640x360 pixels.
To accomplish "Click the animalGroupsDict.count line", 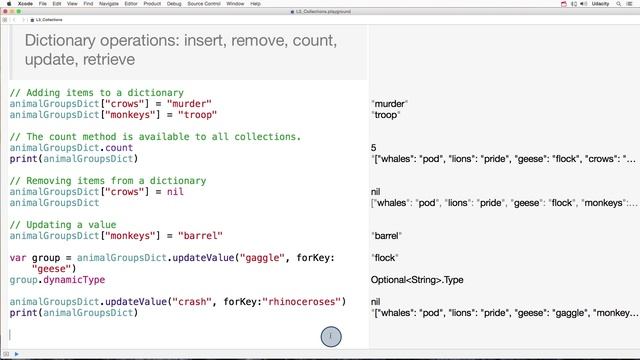I will (x=71, y=148).
